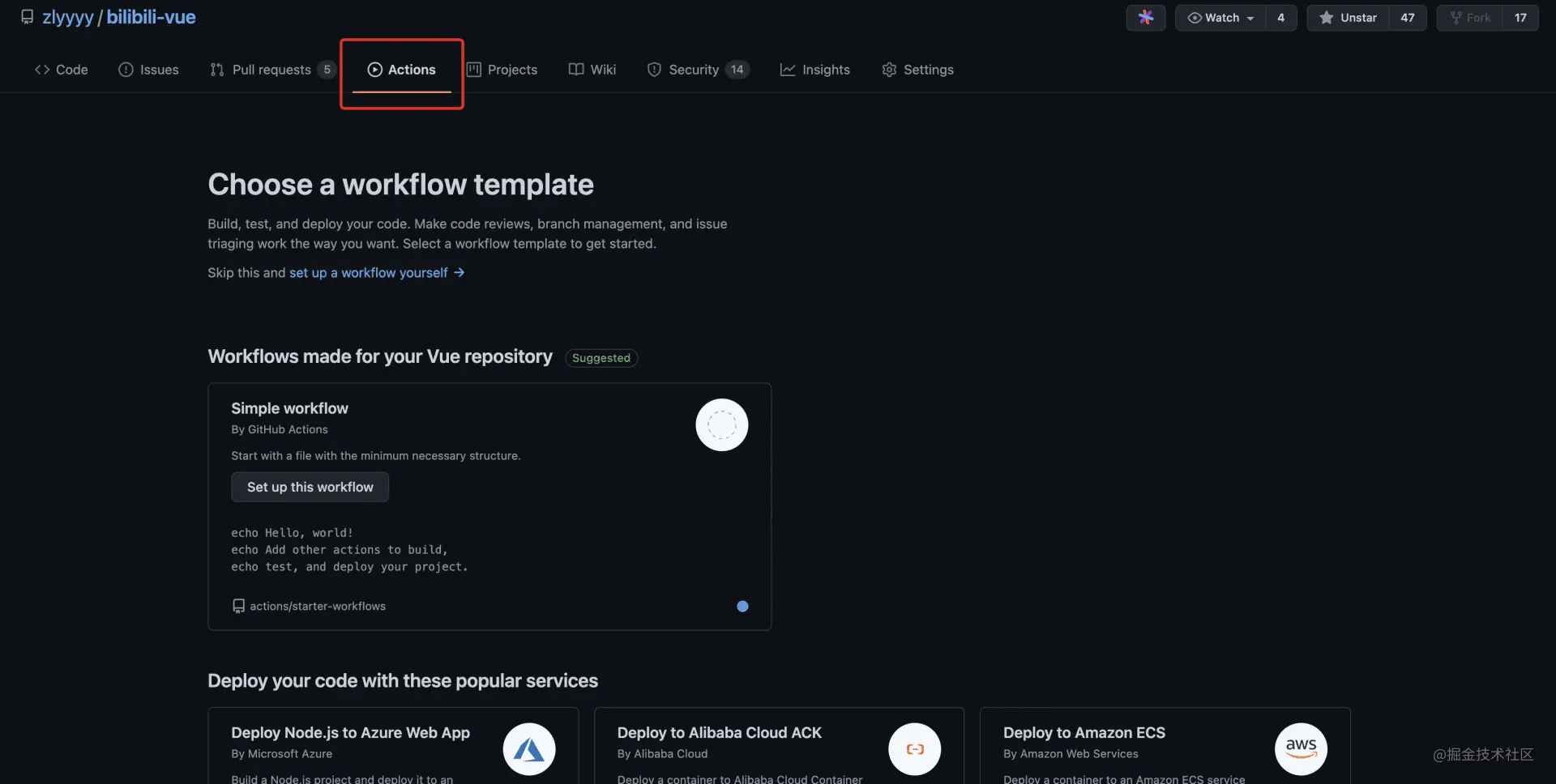
Task: Click the Pull requests branch icon
Action: (217, 70)
